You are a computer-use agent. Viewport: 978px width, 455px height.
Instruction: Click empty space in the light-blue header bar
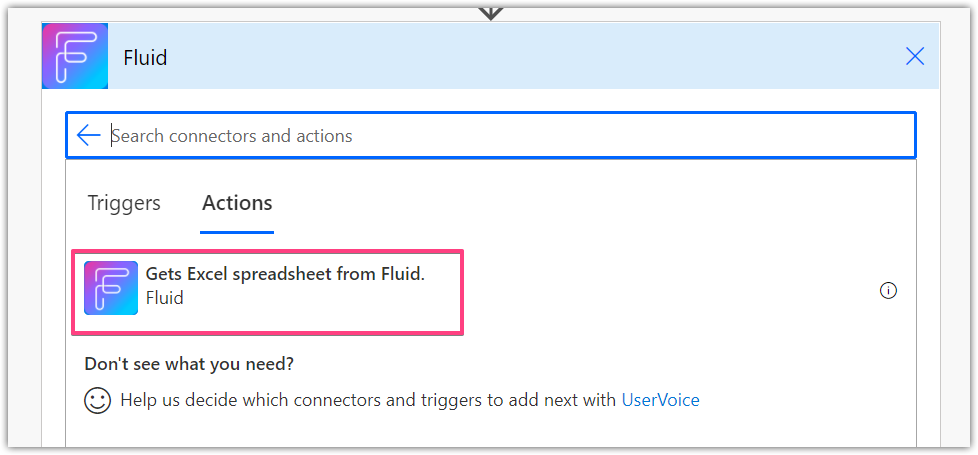point(530,57)
